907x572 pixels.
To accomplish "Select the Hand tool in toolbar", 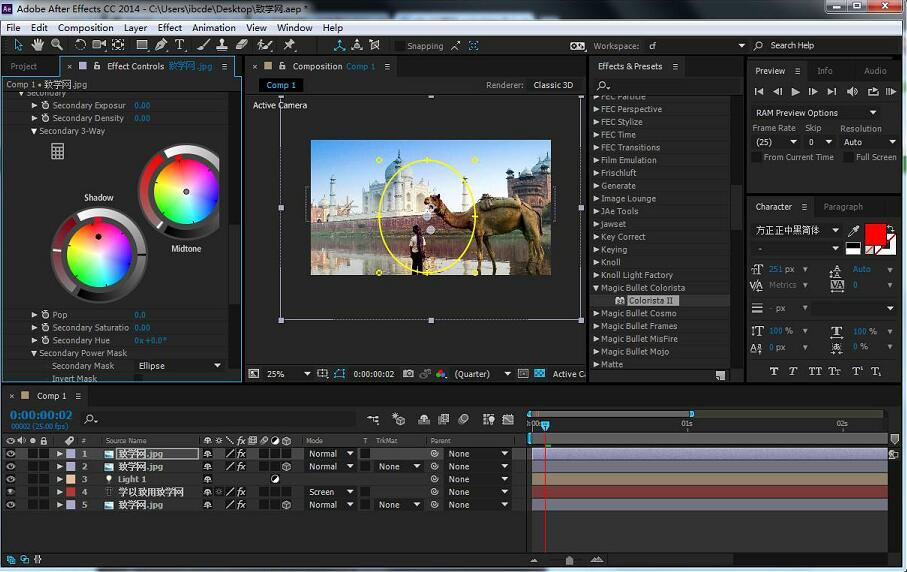I will (x=38, y=45).
